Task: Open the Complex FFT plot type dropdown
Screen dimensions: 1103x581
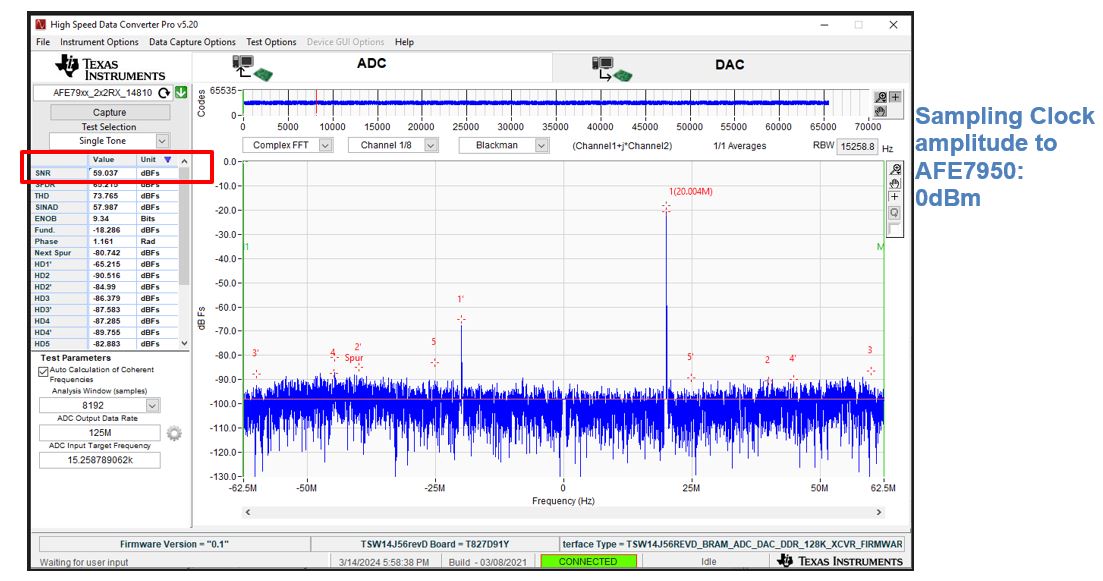Action: point(325,146)
